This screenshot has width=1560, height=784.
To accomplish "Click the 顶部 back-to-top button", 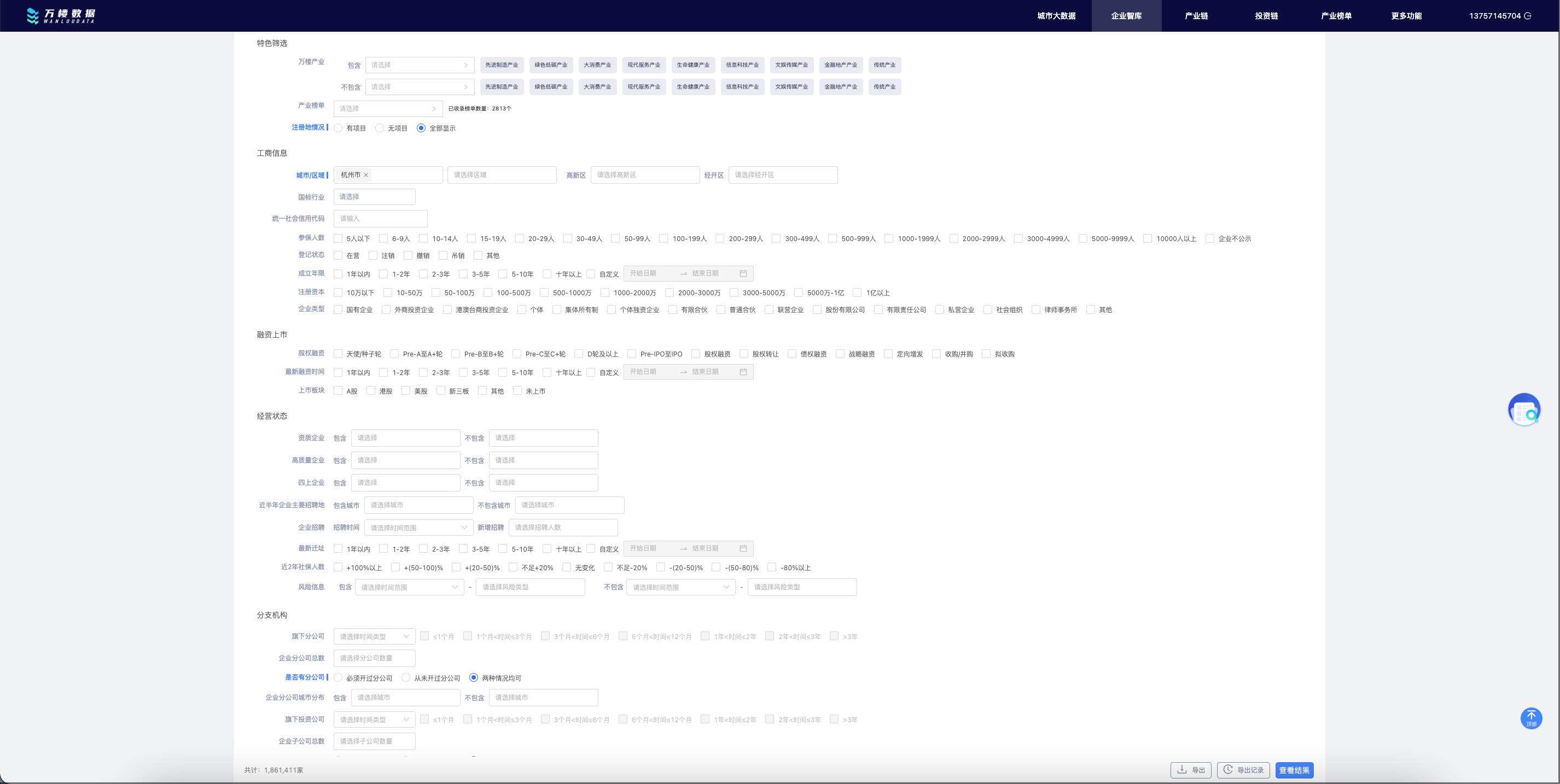I will [x=1531, y=718].
